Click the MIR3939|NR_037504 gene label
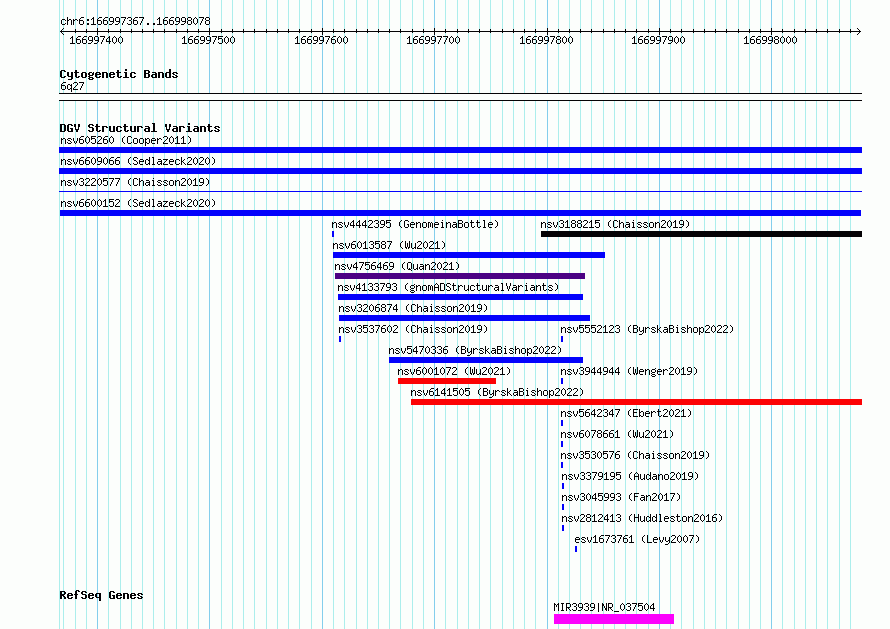890x629 pixels. (604, 607)
